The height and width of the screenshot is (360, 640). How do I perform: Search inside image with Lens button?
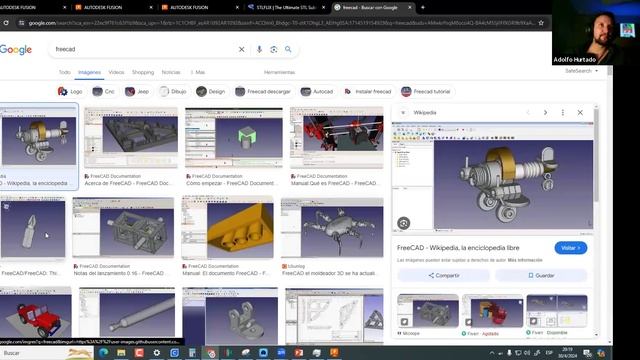coord(404,223)
